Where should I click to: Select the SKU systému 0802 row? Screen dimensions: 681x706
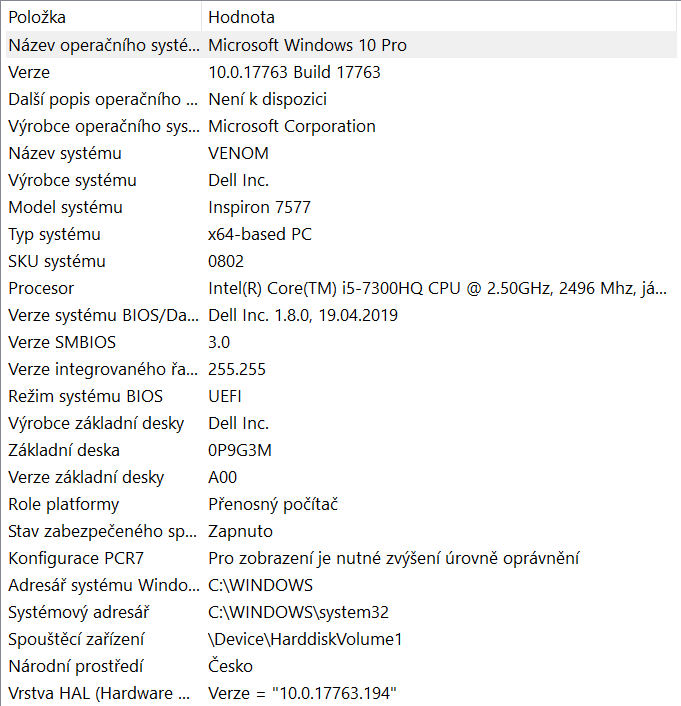(227, 261)
